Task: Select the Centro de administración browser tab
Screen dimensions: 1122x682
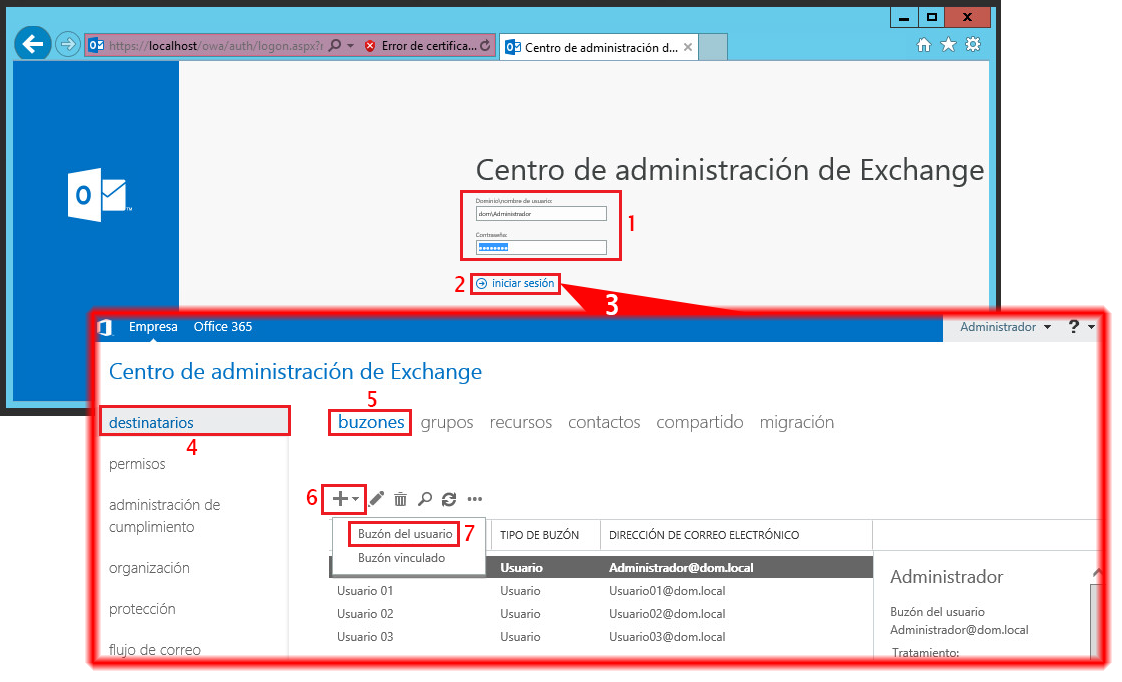Action: tap(598, 47)
